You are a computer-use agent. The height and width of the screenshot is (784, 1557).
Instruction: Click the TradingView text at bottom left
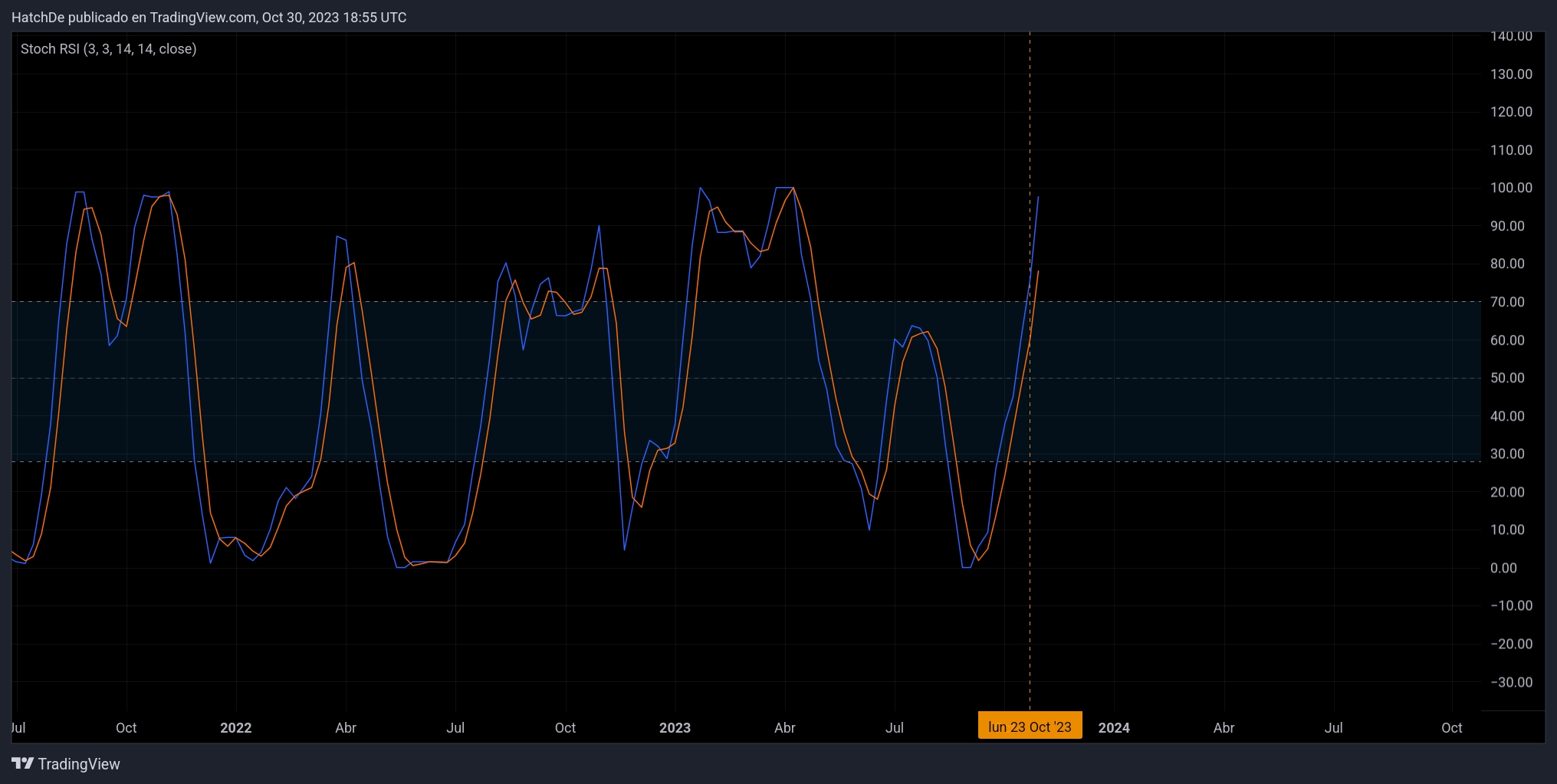(x=79, y=764)
